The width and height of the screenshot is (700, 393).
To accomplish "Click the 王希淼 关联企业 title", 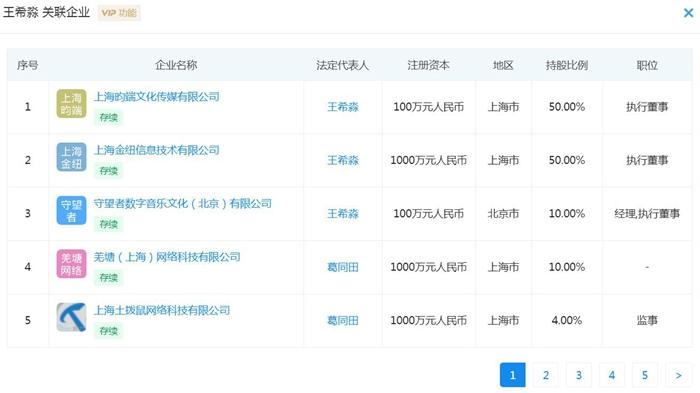I will 46,12.
